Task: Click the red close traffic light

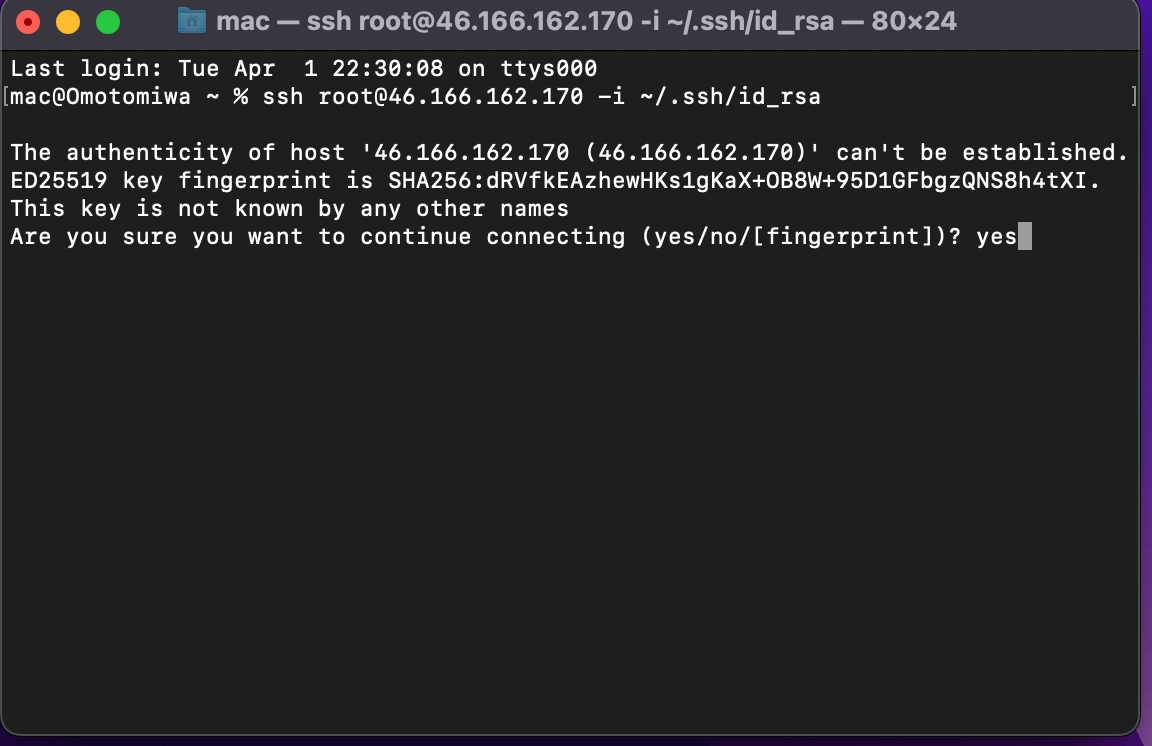Action: pyautogui.click(x=26, y=19)
